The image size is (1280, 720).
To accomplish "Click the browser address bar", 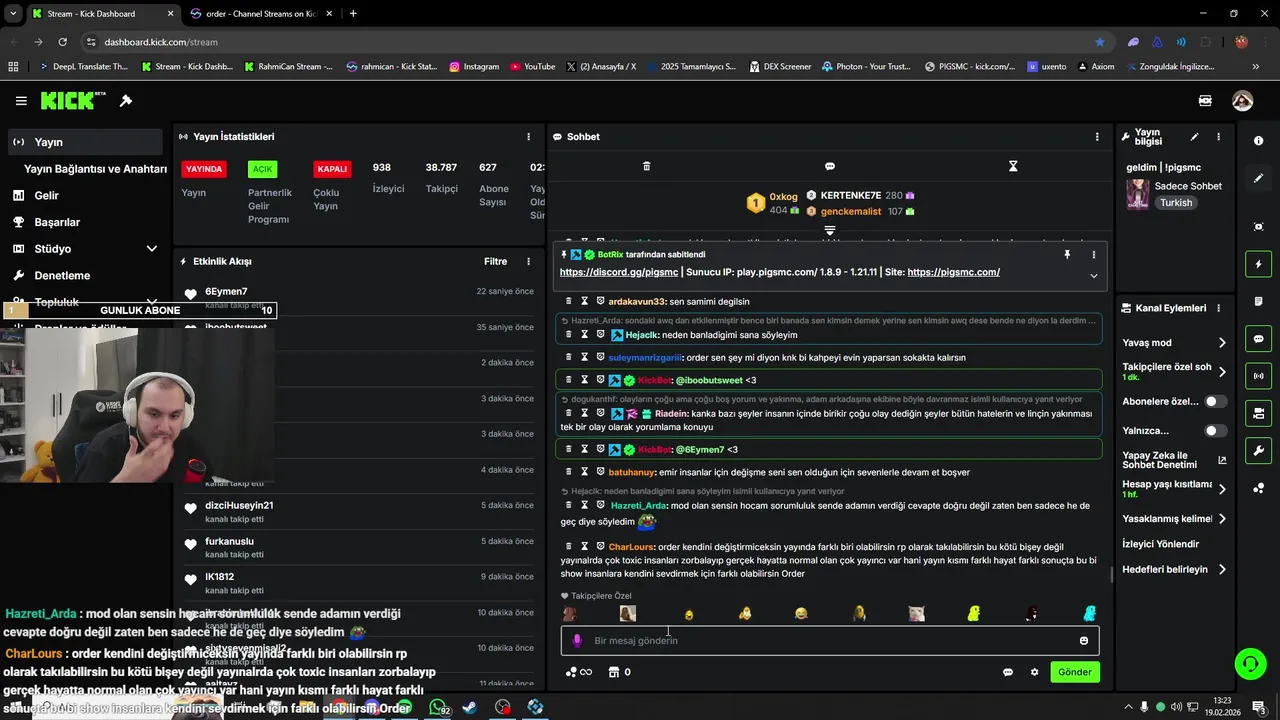I will 590,42.
